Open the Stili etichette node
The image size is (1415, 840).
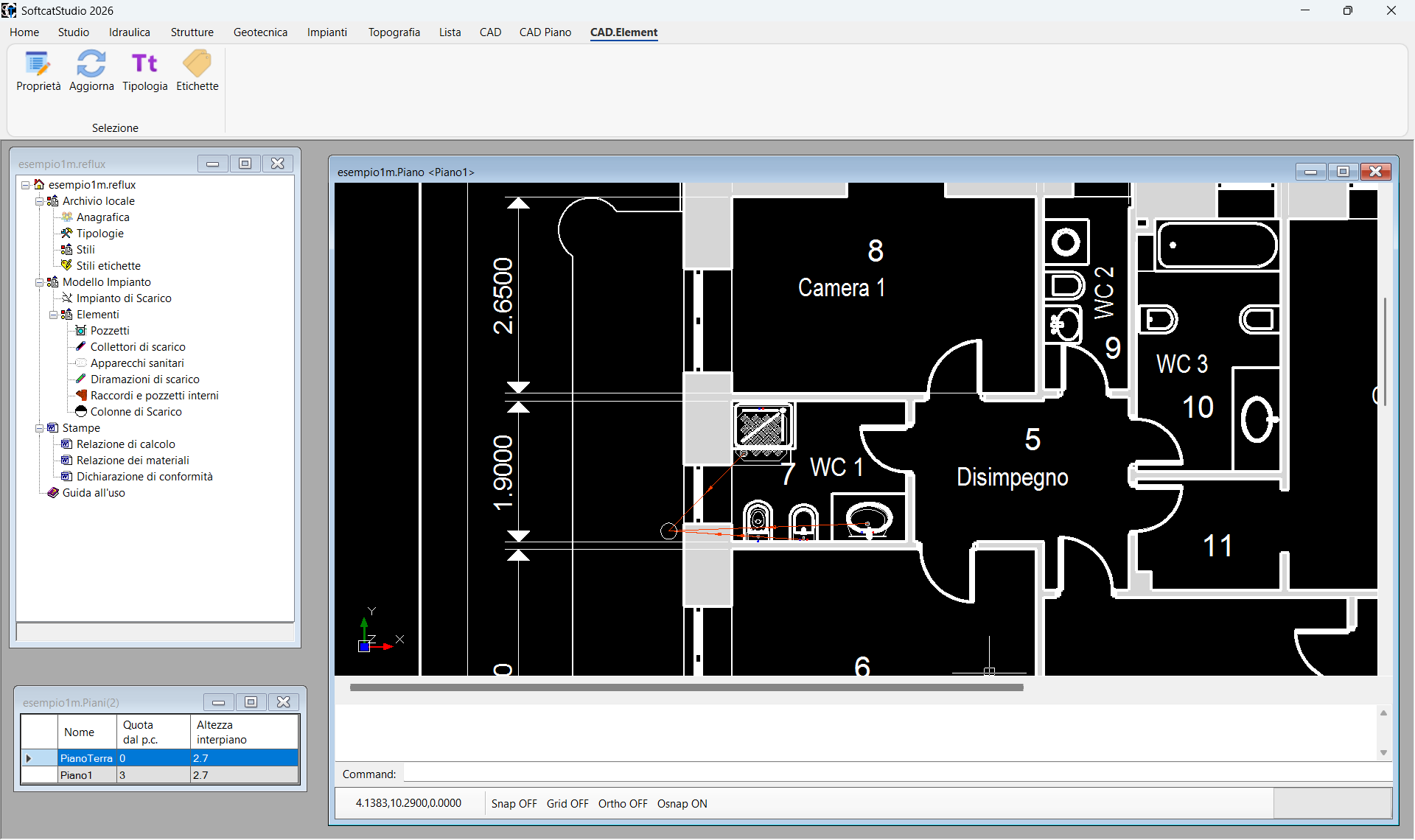tap(108, 266)
